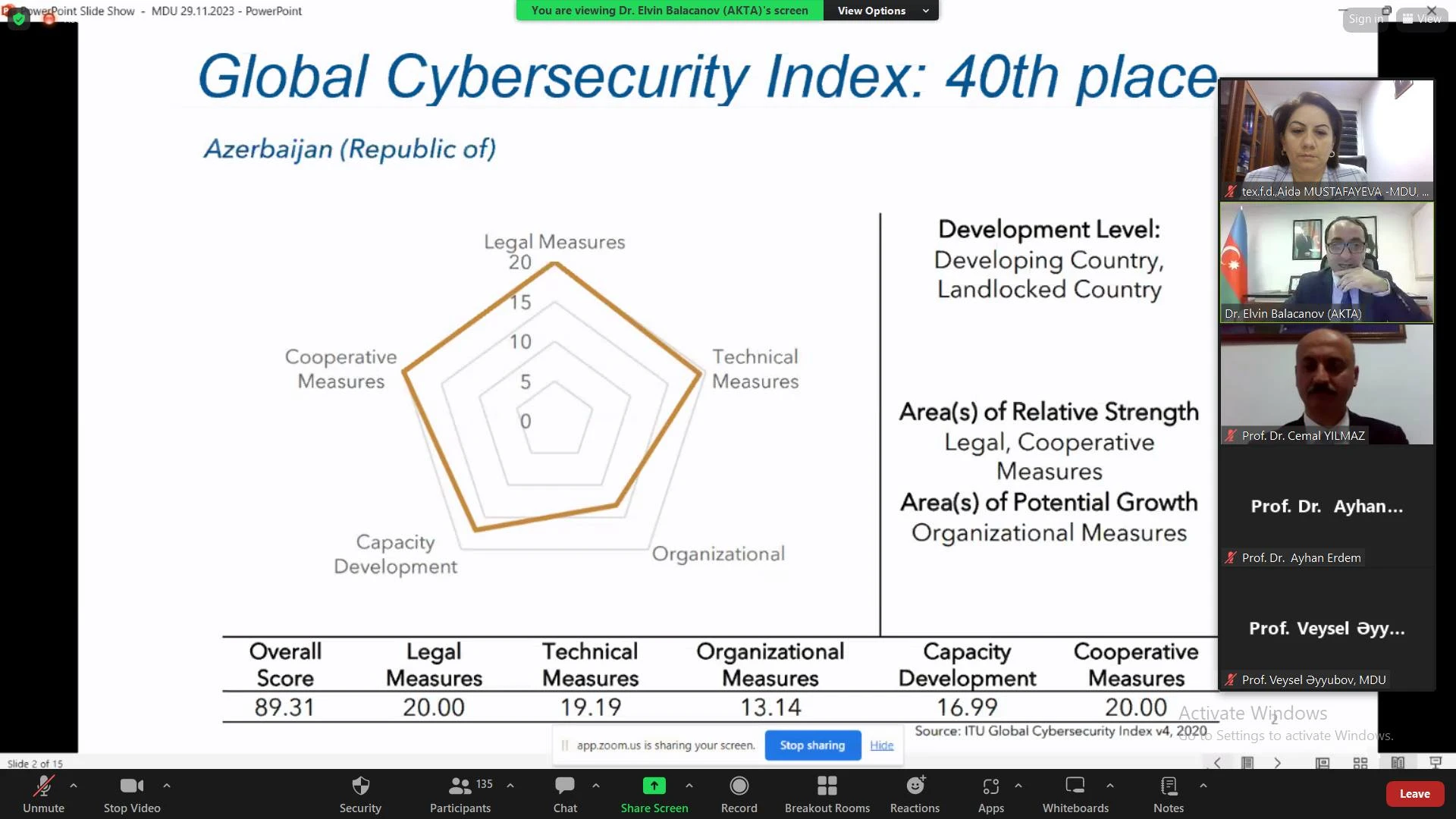This screenshot has height=819, width=1456.
Task: Open the View Options dropdown
Action: 880,11
